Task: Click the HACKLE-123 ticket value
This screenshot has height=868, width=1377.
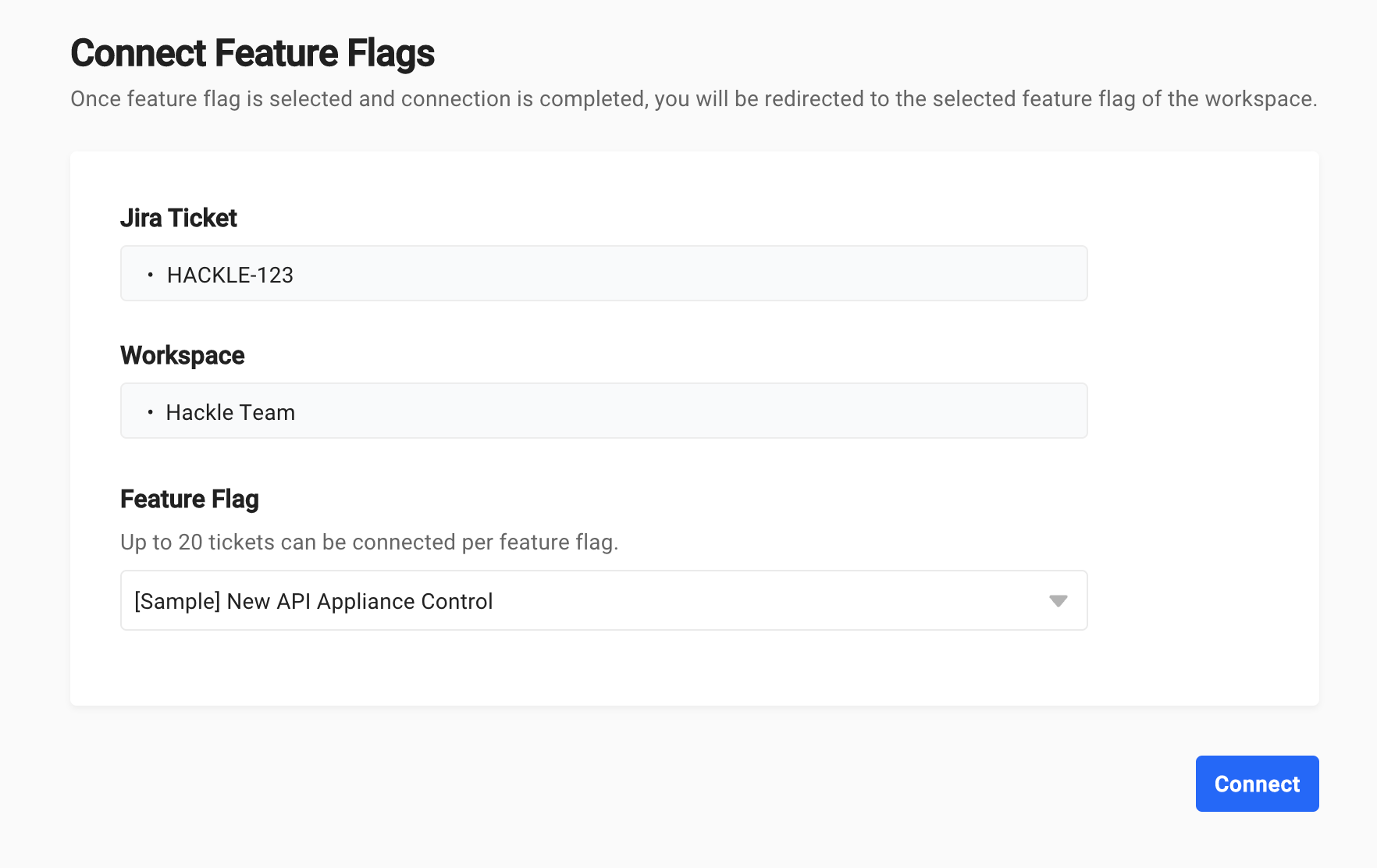Action: click(229, 275)
